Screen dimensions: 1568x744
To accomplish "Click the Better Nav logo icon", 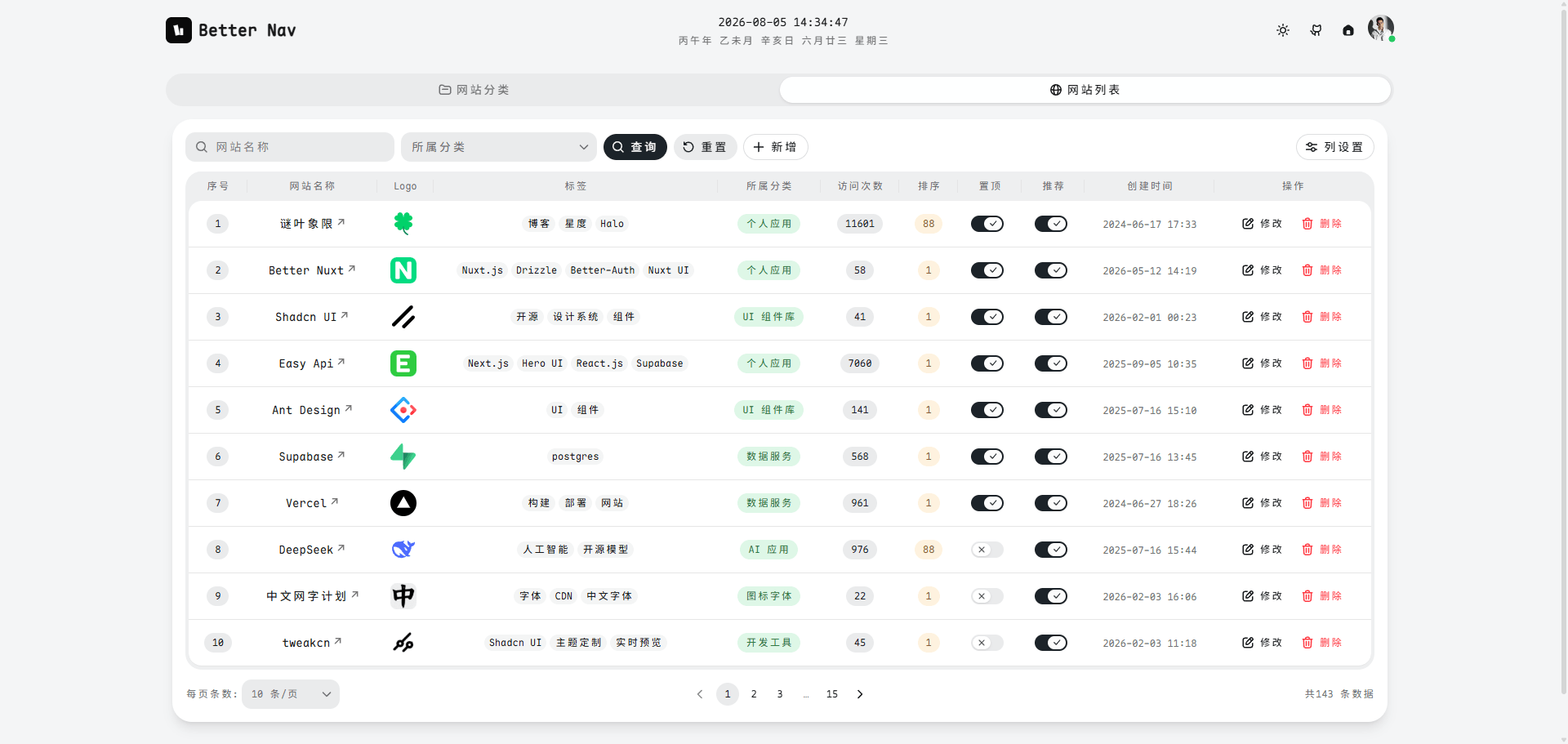I will pyautogui.click(x=179, y=30).
